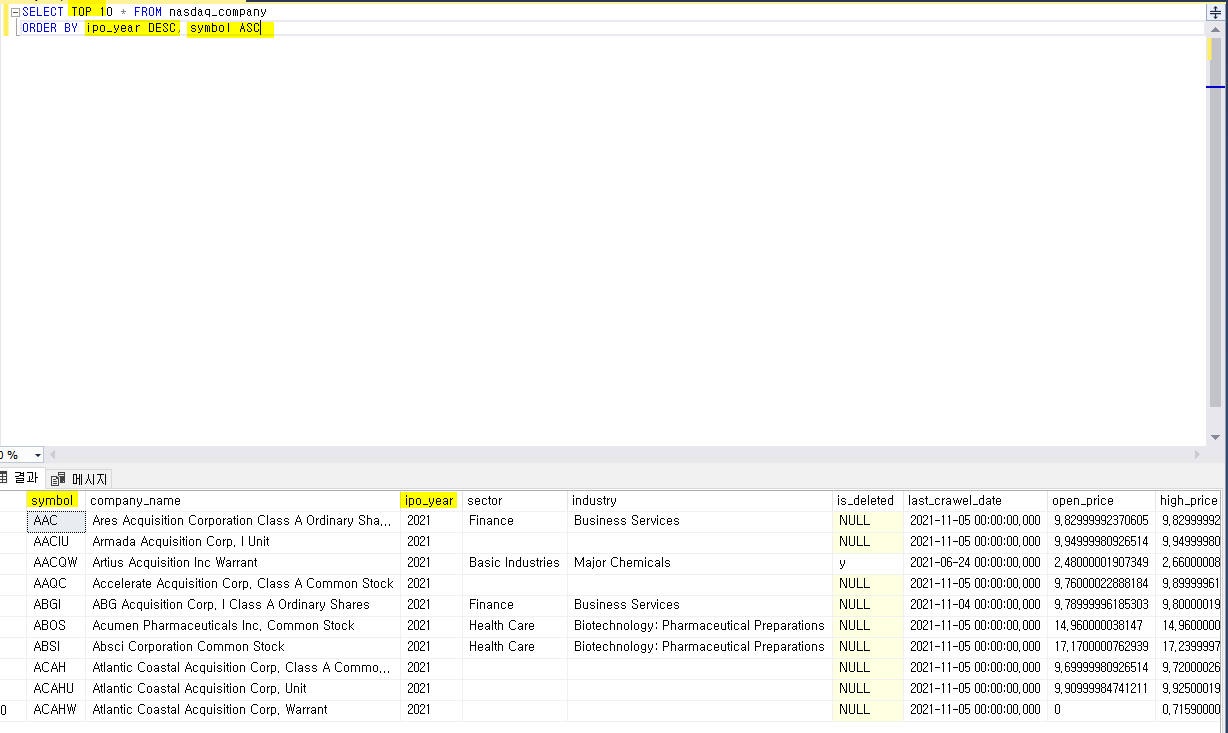Click the AACQW symbol cell

click(56, 563)
